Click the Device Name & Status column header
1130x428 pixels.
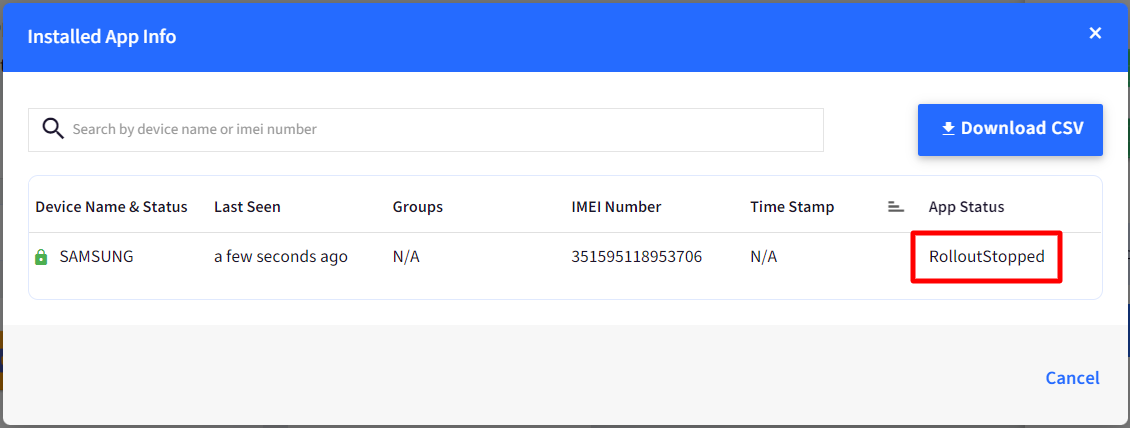(x=111, y=207)
